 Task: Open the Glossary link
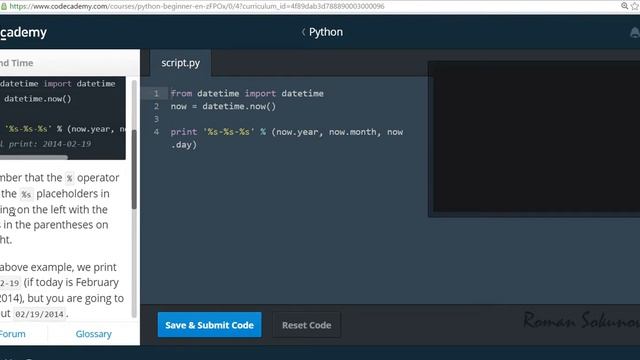click(93, 334)
